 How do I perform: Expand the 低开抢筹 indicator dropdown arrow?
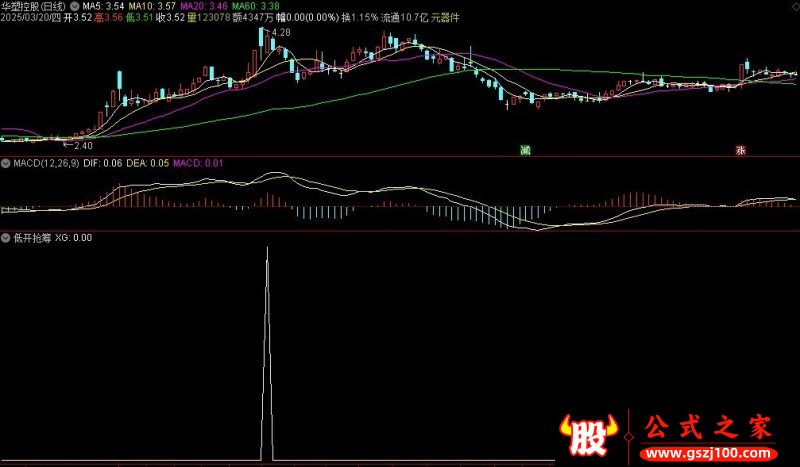(x=6, y=238)
